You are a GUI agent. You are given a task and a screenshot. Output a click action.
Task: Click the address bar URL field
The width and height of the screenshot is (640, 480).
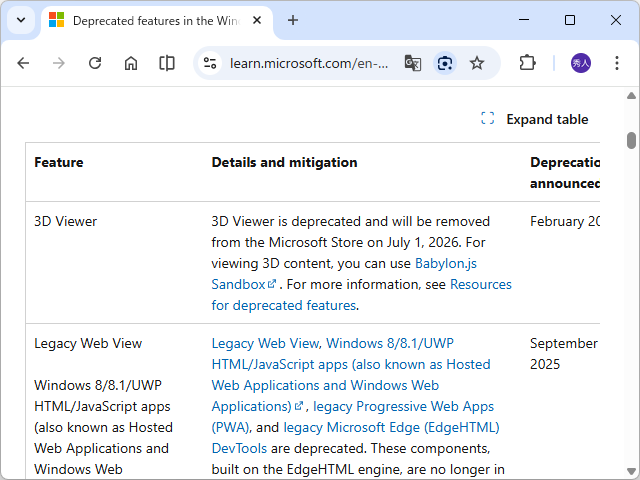pos(309,63)
